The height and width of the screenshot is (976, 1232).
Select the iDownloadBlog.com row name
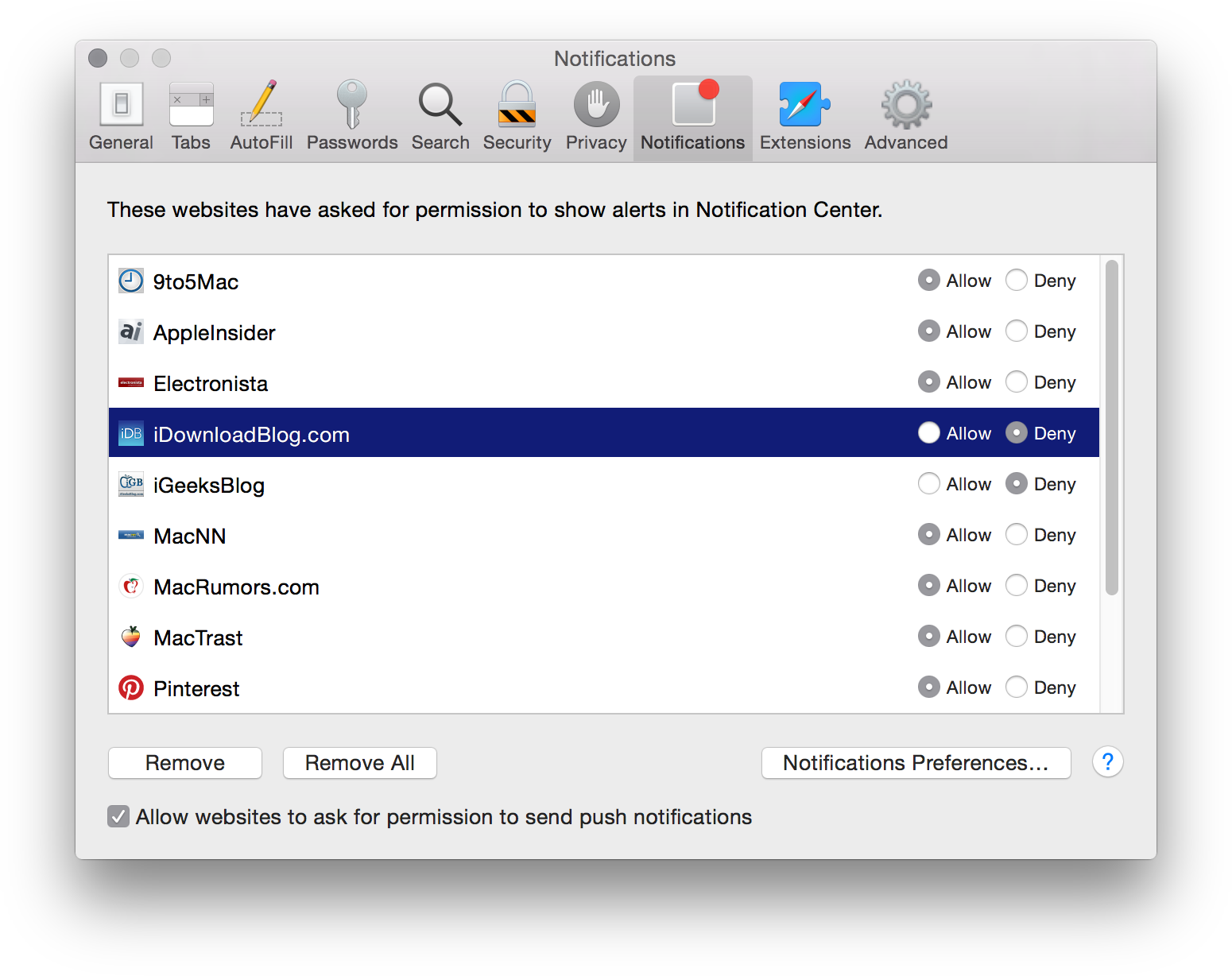pyautogui.click(x=251, y=435)
